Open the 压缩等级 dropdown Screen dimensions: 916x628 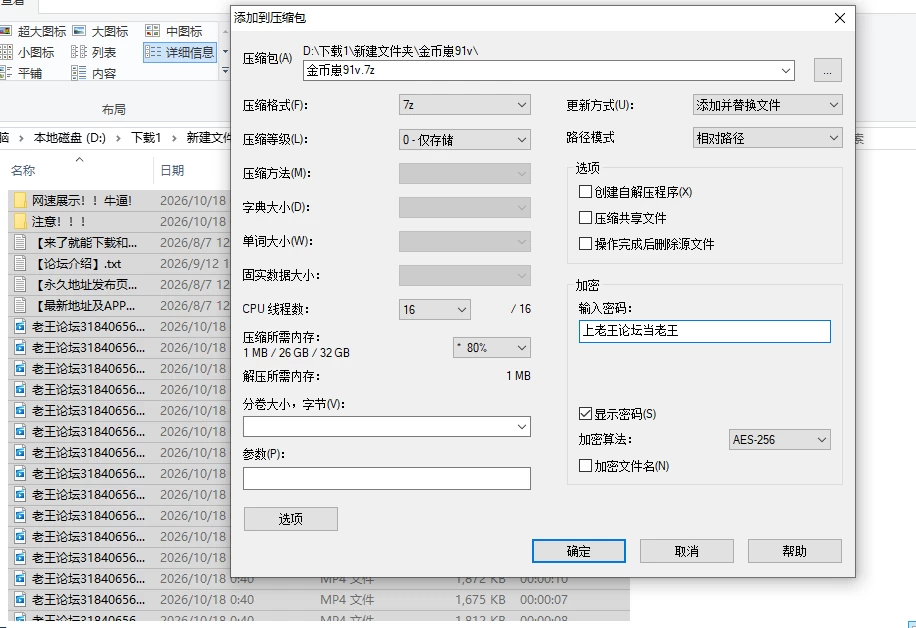[464, 140]
